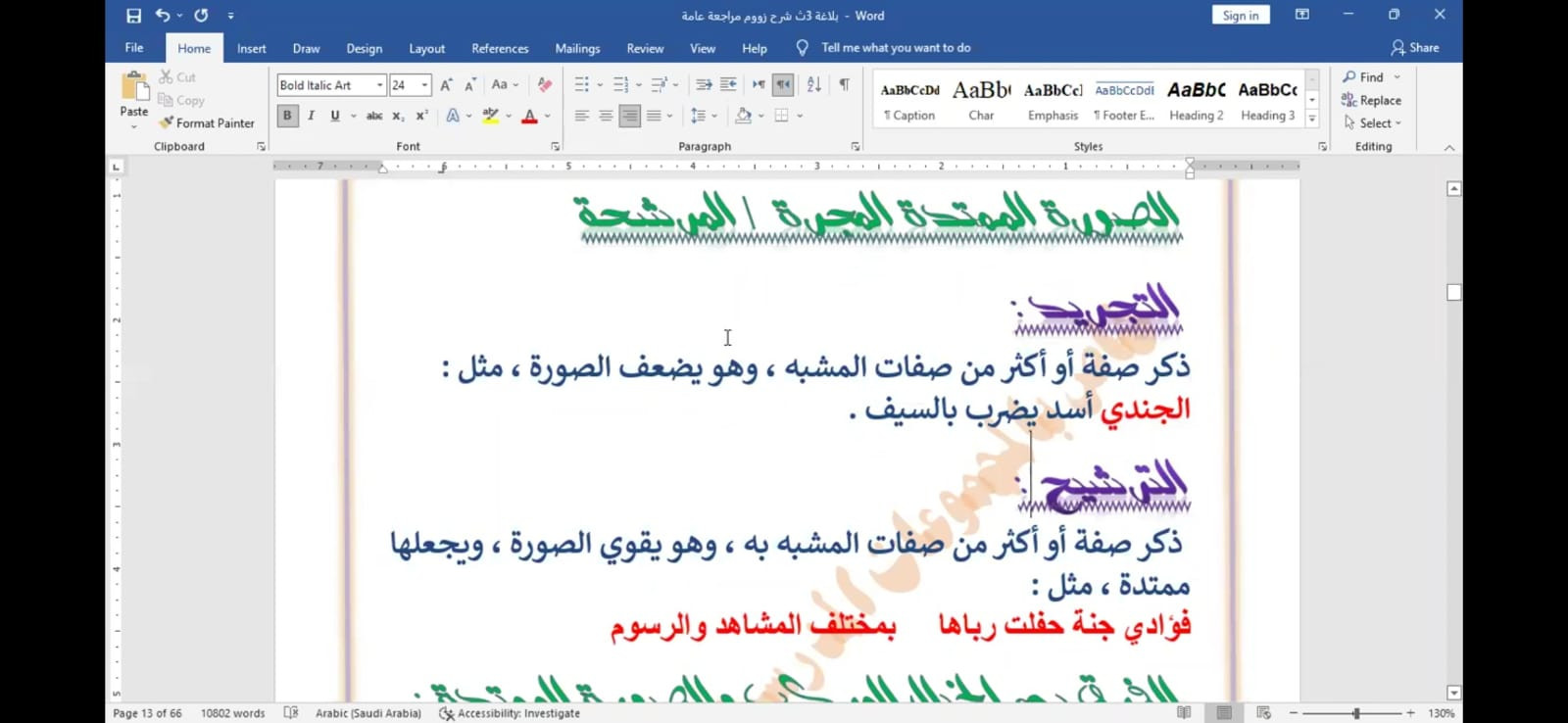Undo the last action in the title bar
Screen dimensions: 1568x723
pos(163,16)
